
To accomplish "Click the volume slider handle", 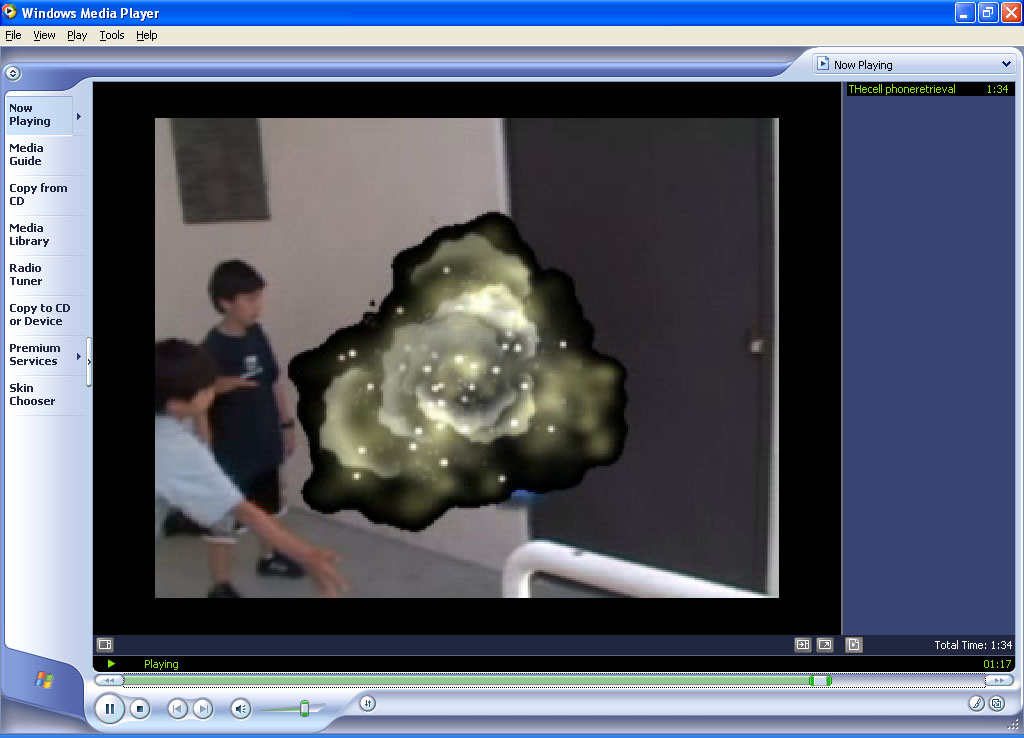I will pyautogui.click(x=304, y=709).
